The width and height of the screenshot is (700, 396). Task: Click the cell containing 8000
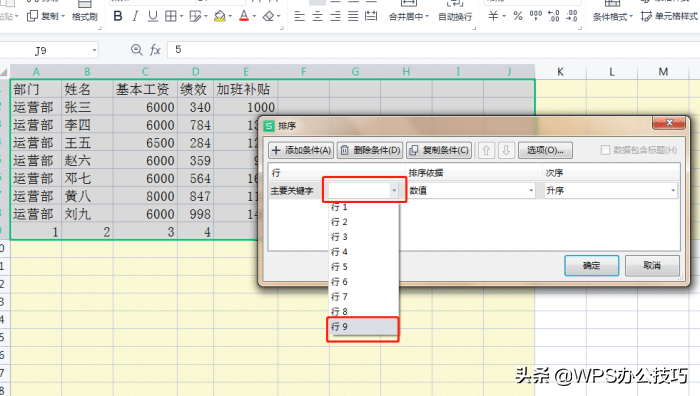tap(145, 196)
